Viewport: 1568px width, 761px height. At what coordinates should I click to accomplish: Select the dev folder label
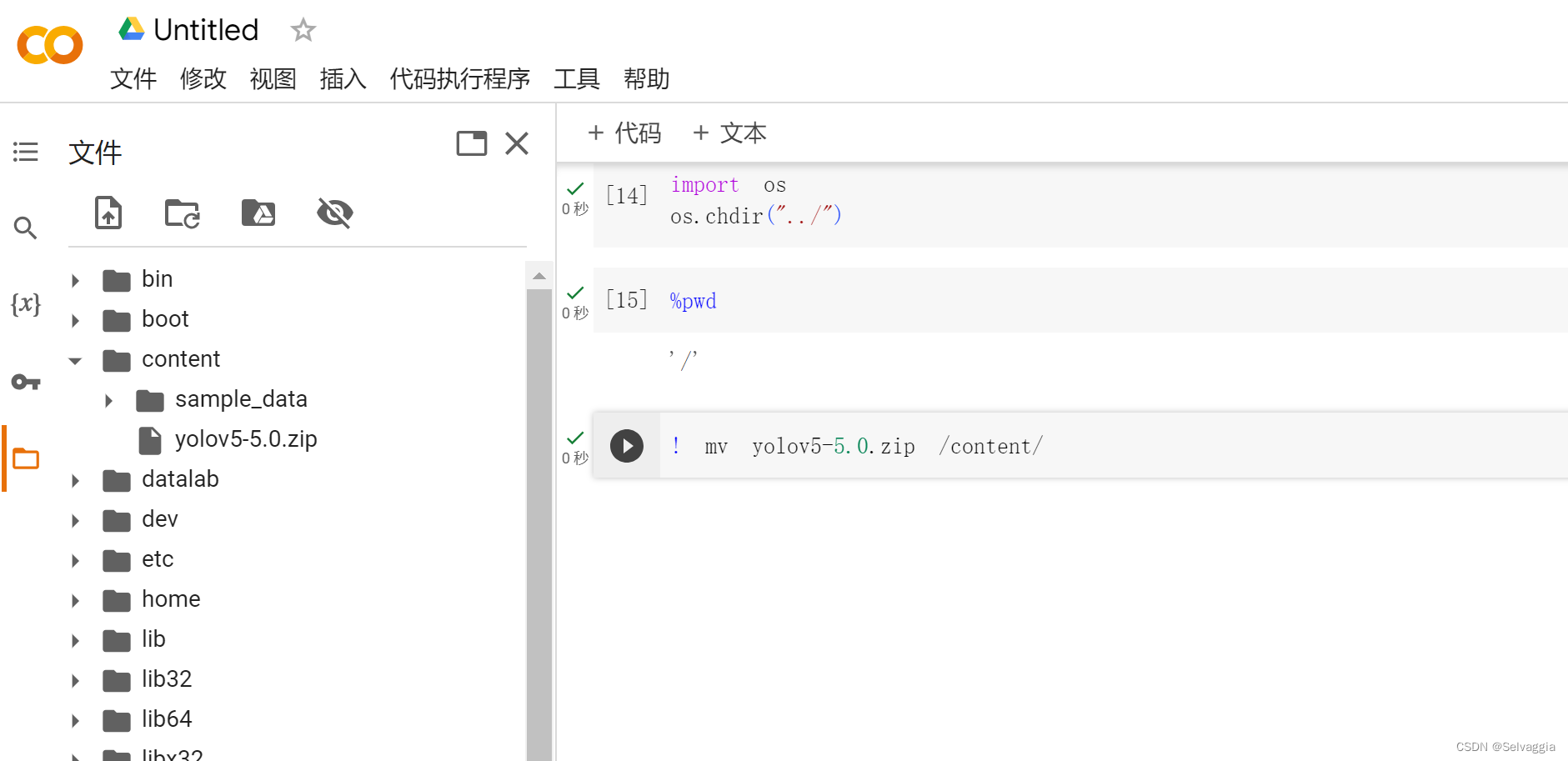160,519
